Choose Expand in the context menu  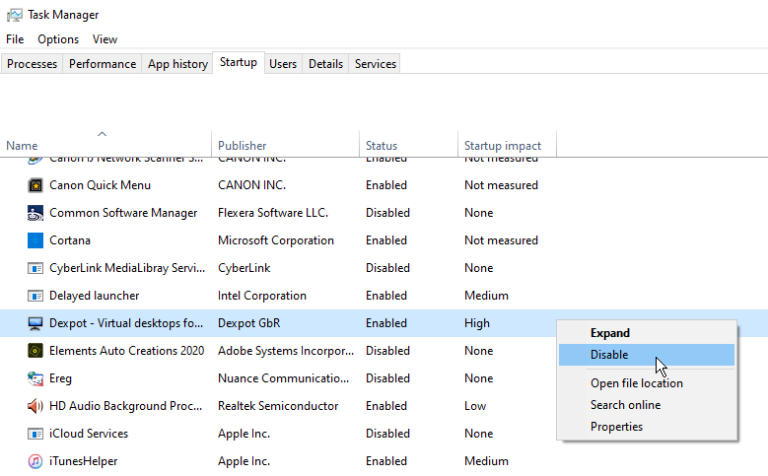[x=610, y=333]
